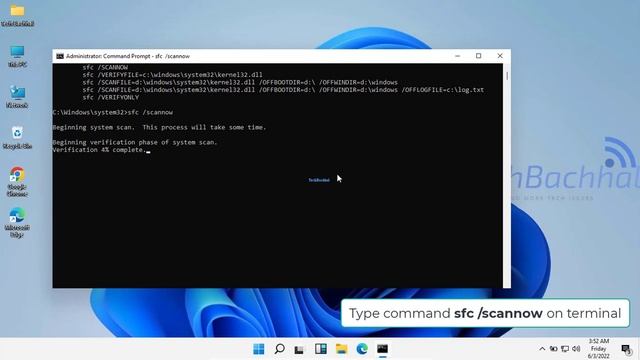This screenshot has width=640, height=360.
Task: Click 'Beginning system scan' text line
Action: (159, 127)
